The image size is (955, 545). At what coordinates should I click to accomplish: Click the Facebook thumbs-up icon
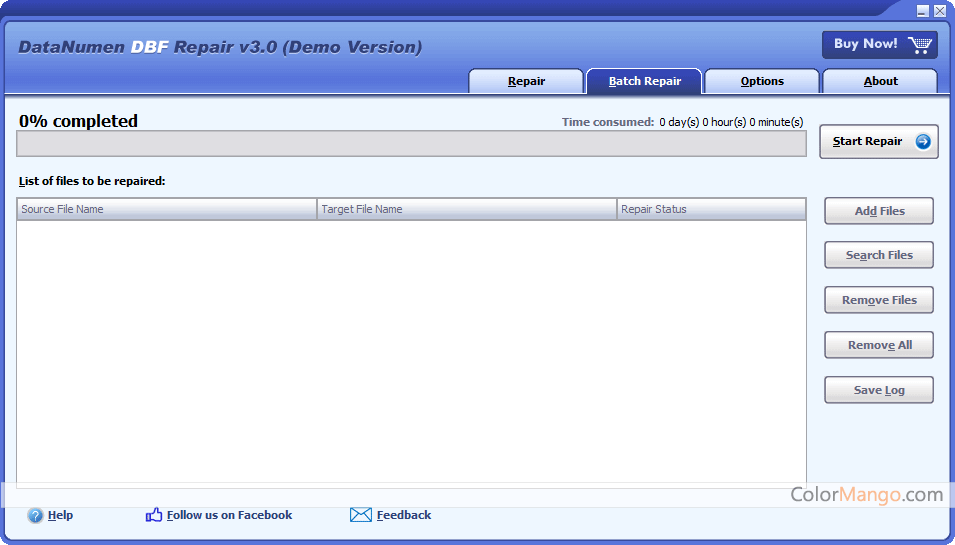[x=154, y=515]
